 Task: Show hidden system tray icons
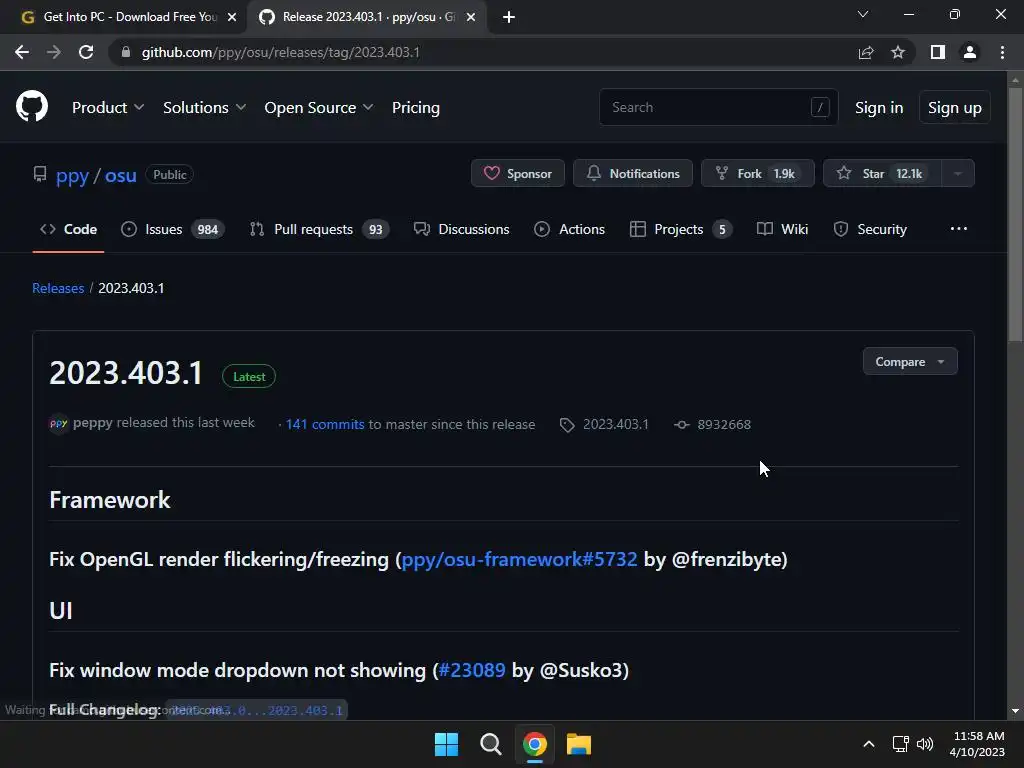click(x=869, y=744)
